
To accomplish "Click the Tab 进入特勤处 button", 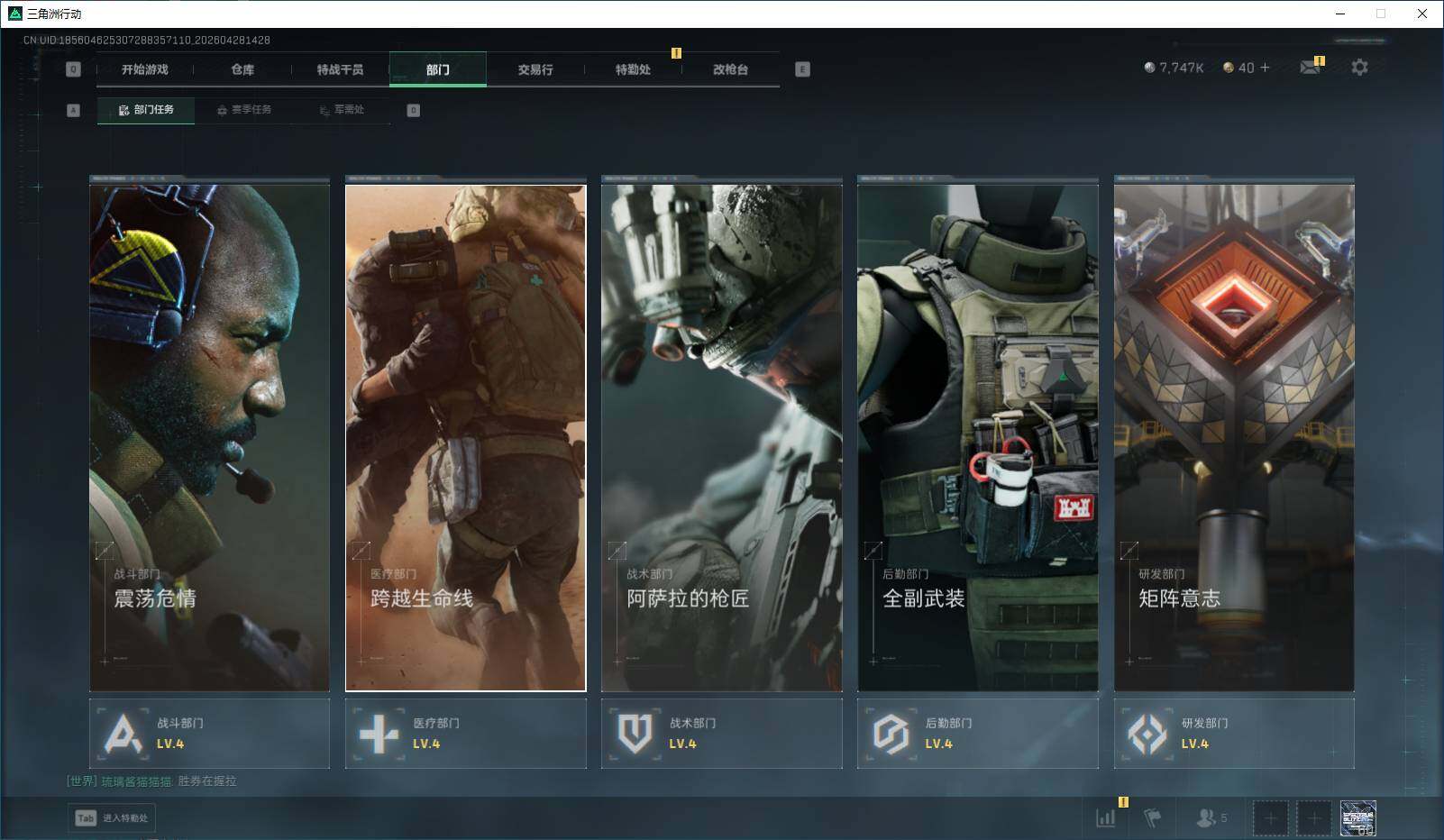I will [112, 818].
